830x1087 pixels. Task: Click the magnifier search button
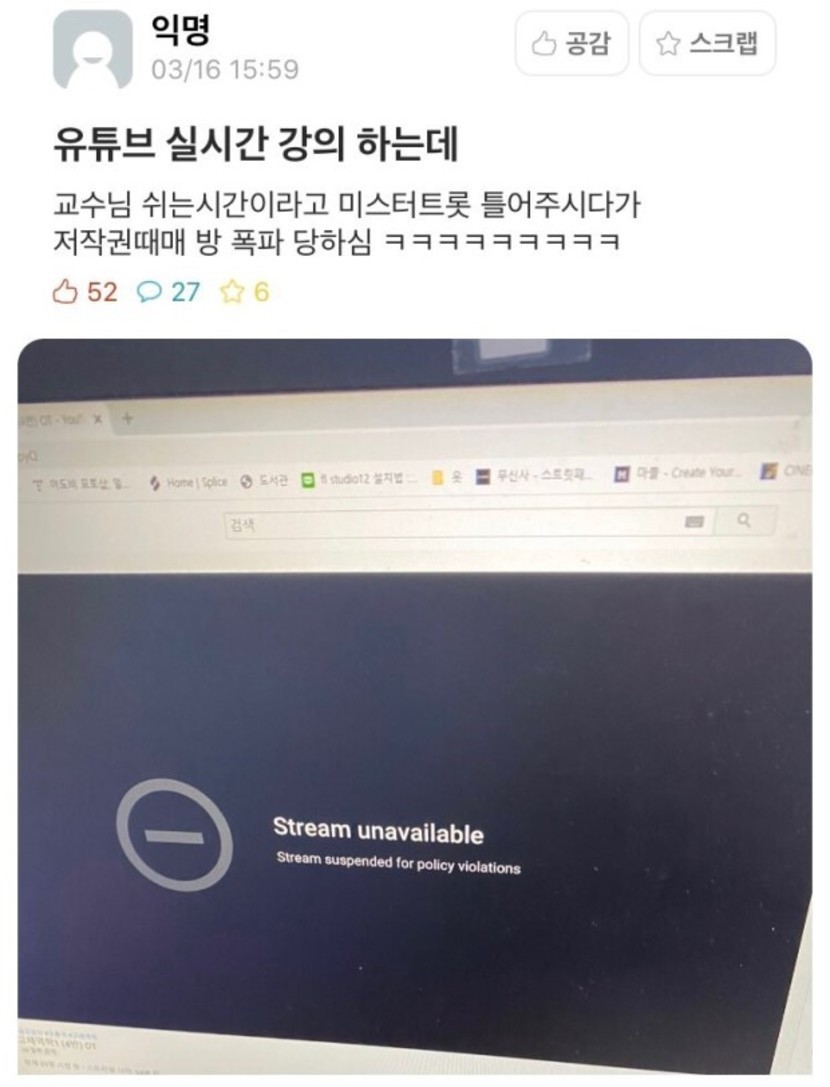(x=744, y=519)
